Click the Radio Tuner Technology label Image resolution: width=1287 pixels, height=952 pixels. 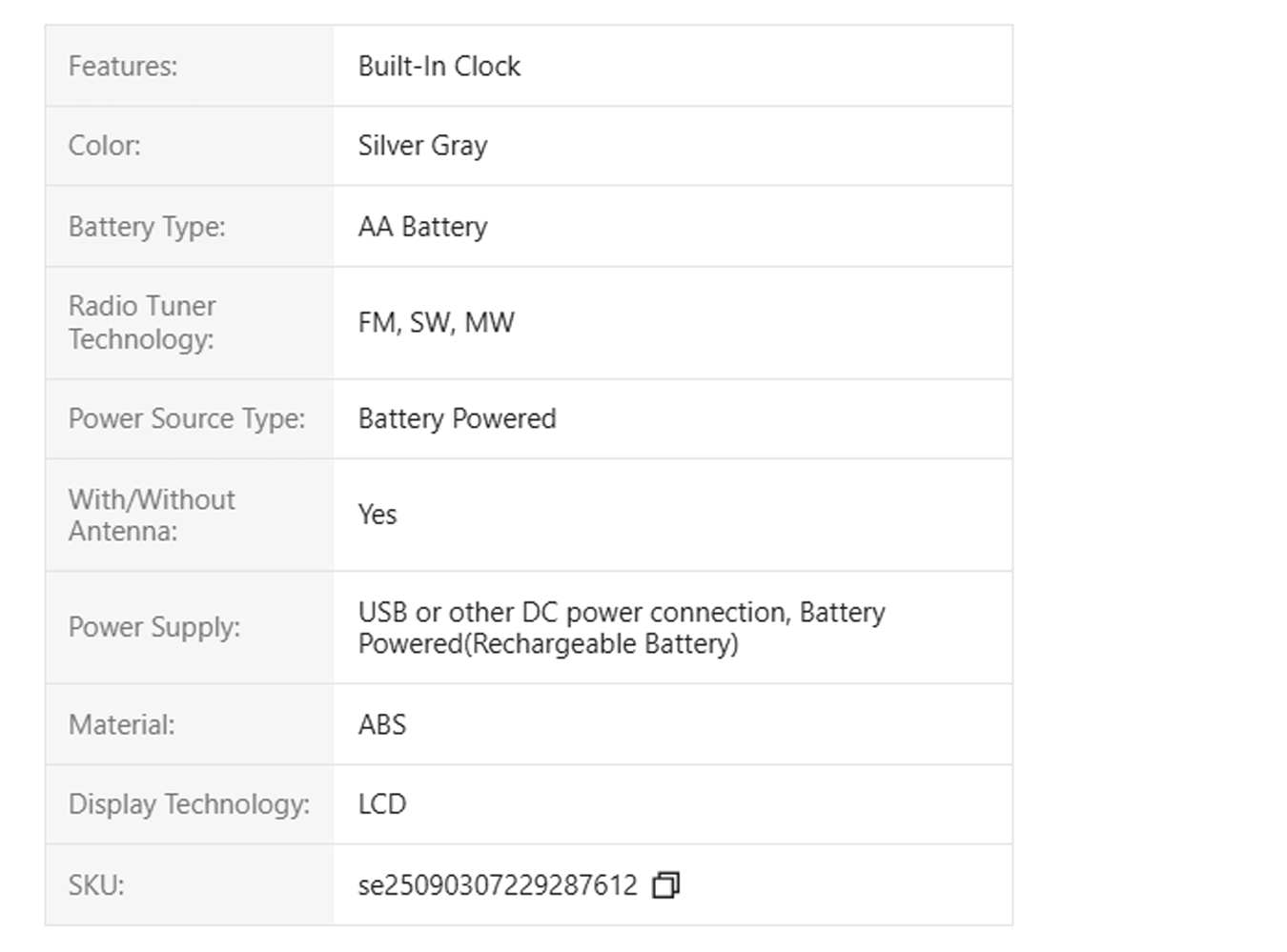pyautogui.click(x=142, y=322)
